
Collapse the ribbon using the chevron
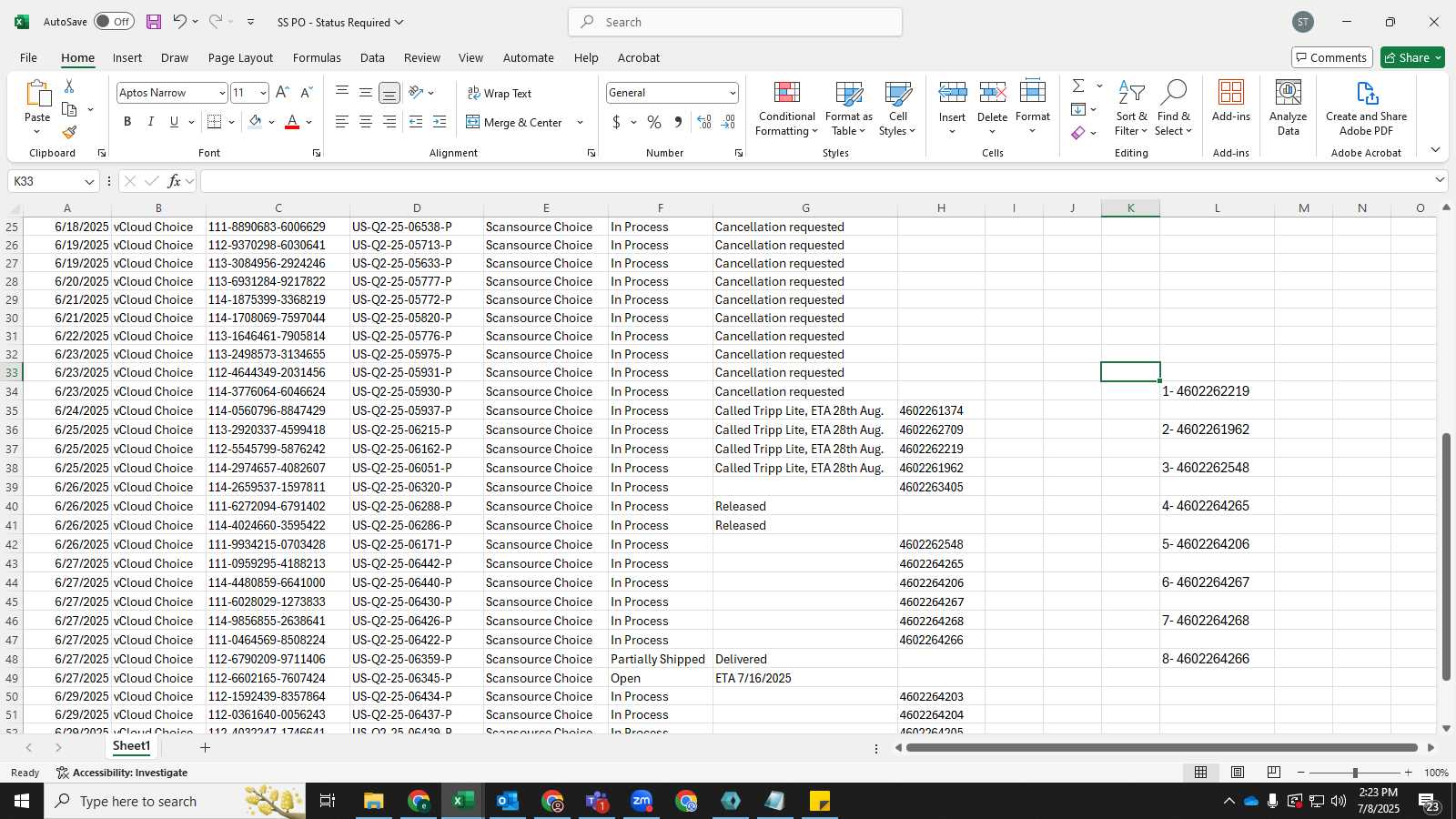pyautogui.click(x=1435, y=149)
